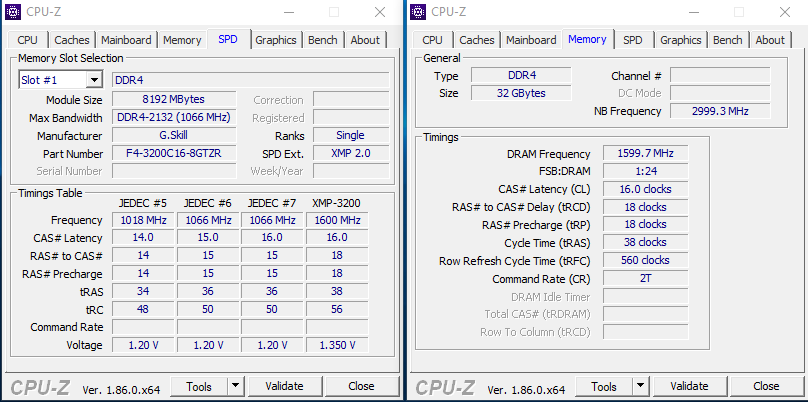Click the 1600 MHz XMP-3200 frequency cell

click(x=337, y=220)
